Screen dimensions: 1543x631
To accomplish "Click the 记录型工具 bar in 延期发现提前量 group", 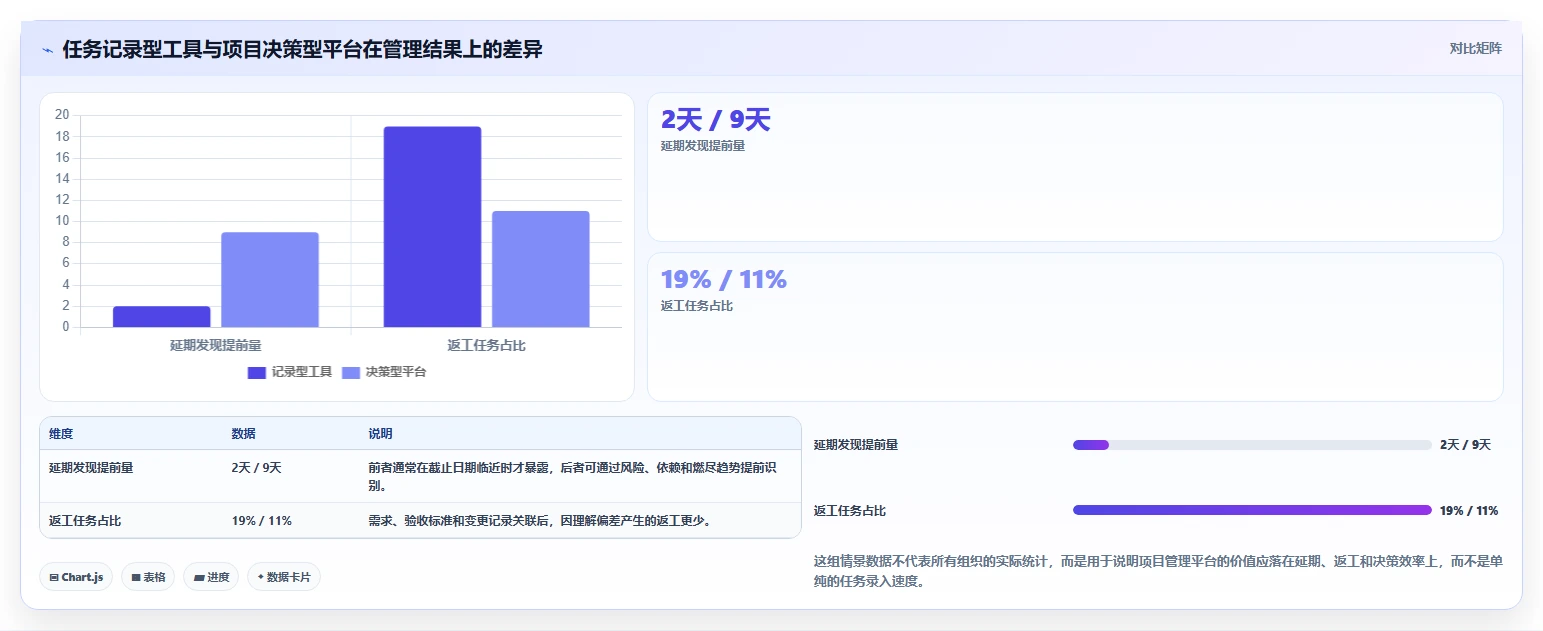I will 162,317.
